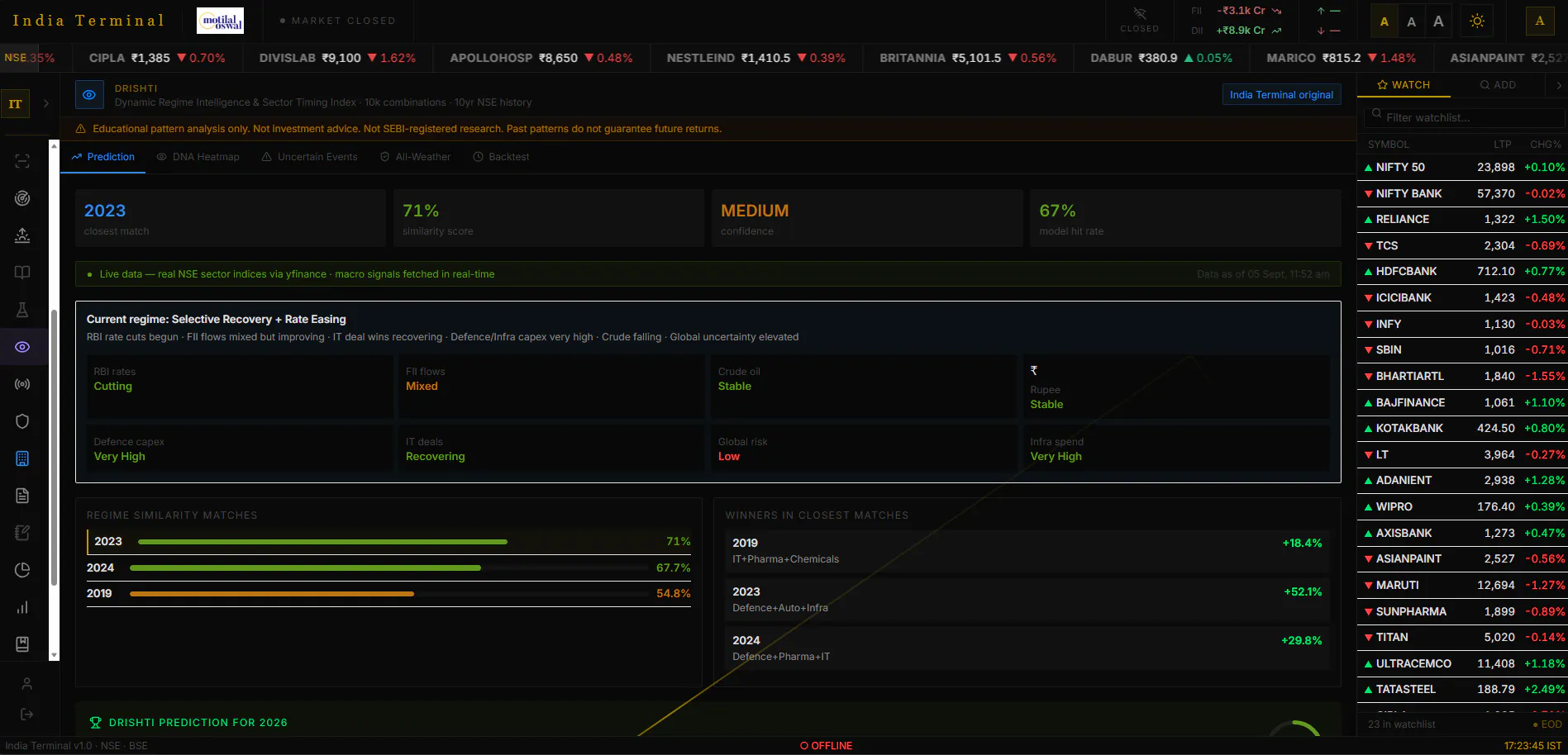The height and width of the screenshot is (755, 1568).
Task: Open the Backtest tab
Action: pyautogui.click(x=501, y=157)
